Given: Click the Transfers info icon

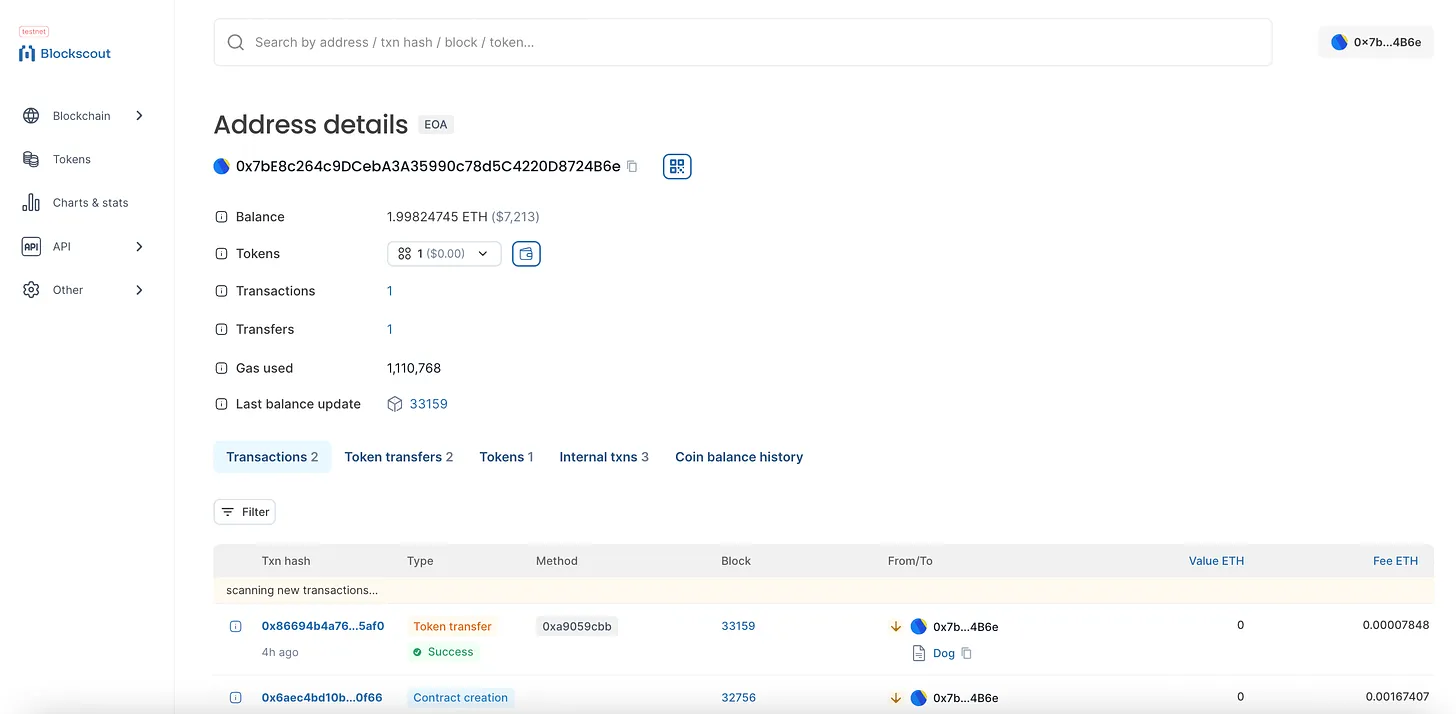Looking at the screenshot, I should (x=221, y=329).
